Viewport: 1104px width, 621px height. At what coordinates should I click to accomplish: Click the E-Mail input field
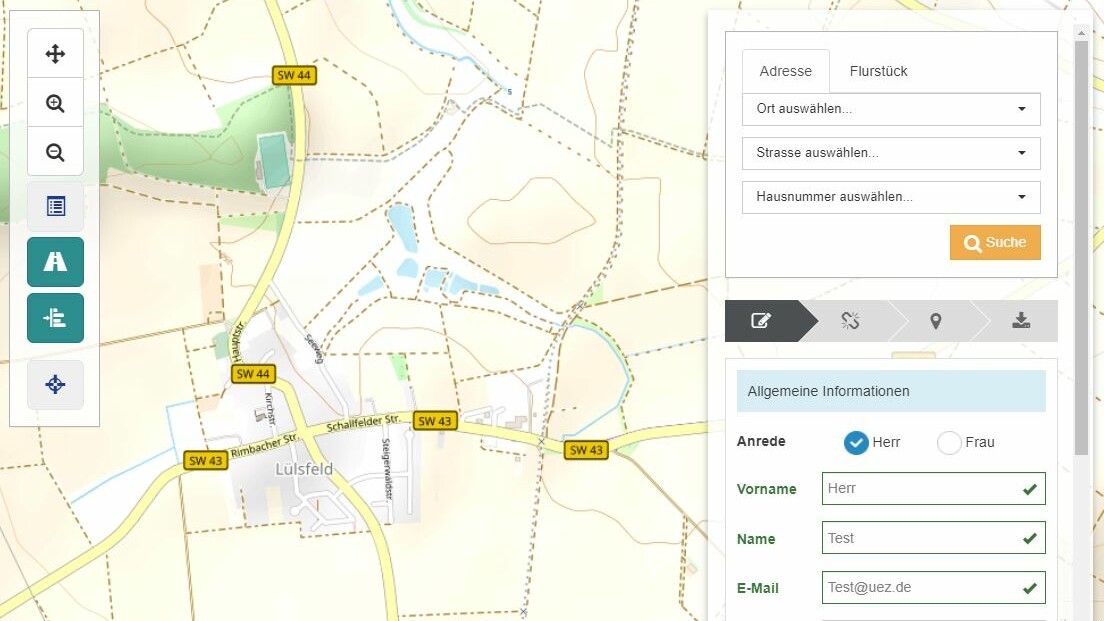920,588
